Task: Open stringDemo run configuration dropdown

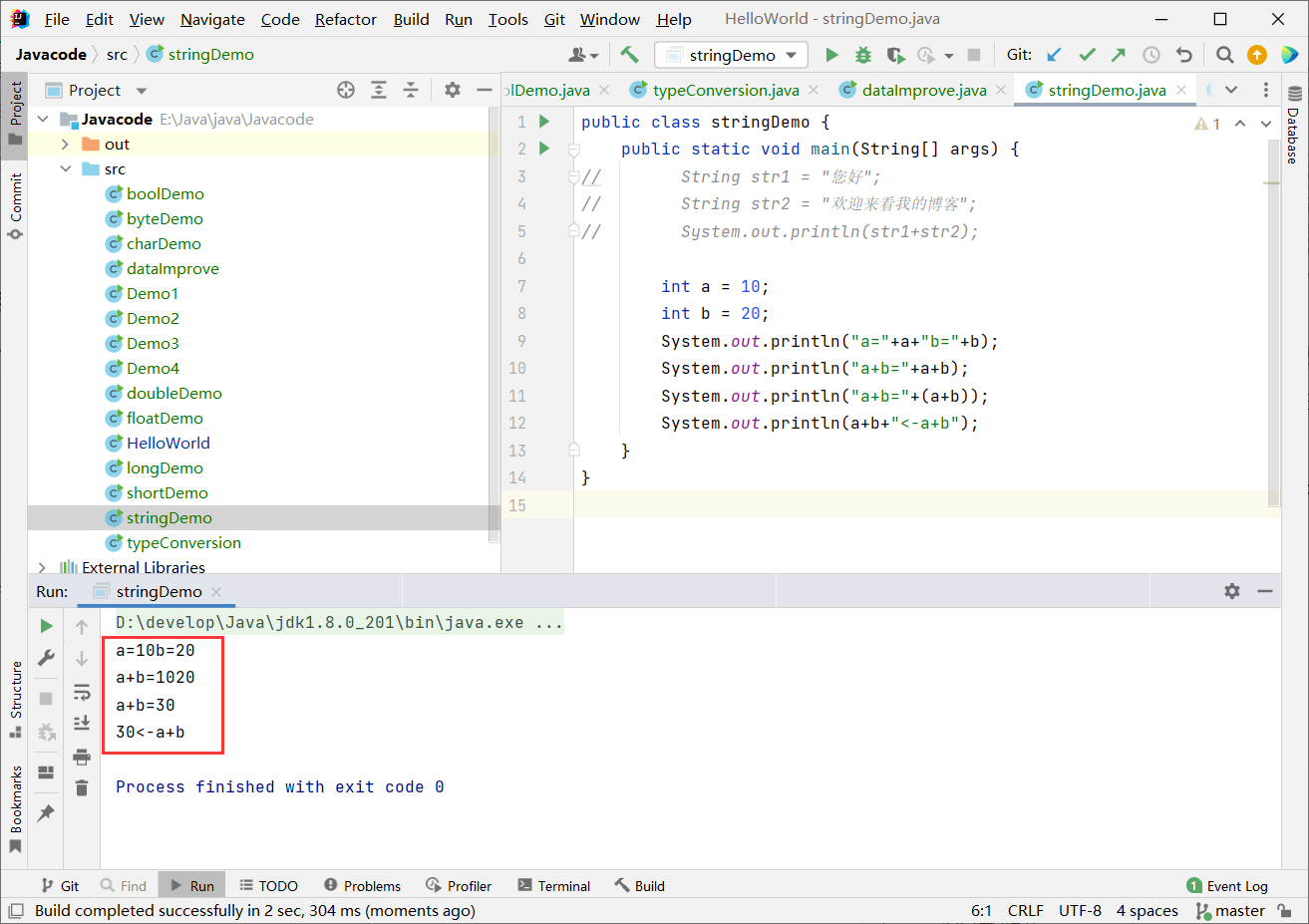Action: [x=732, y=55]
